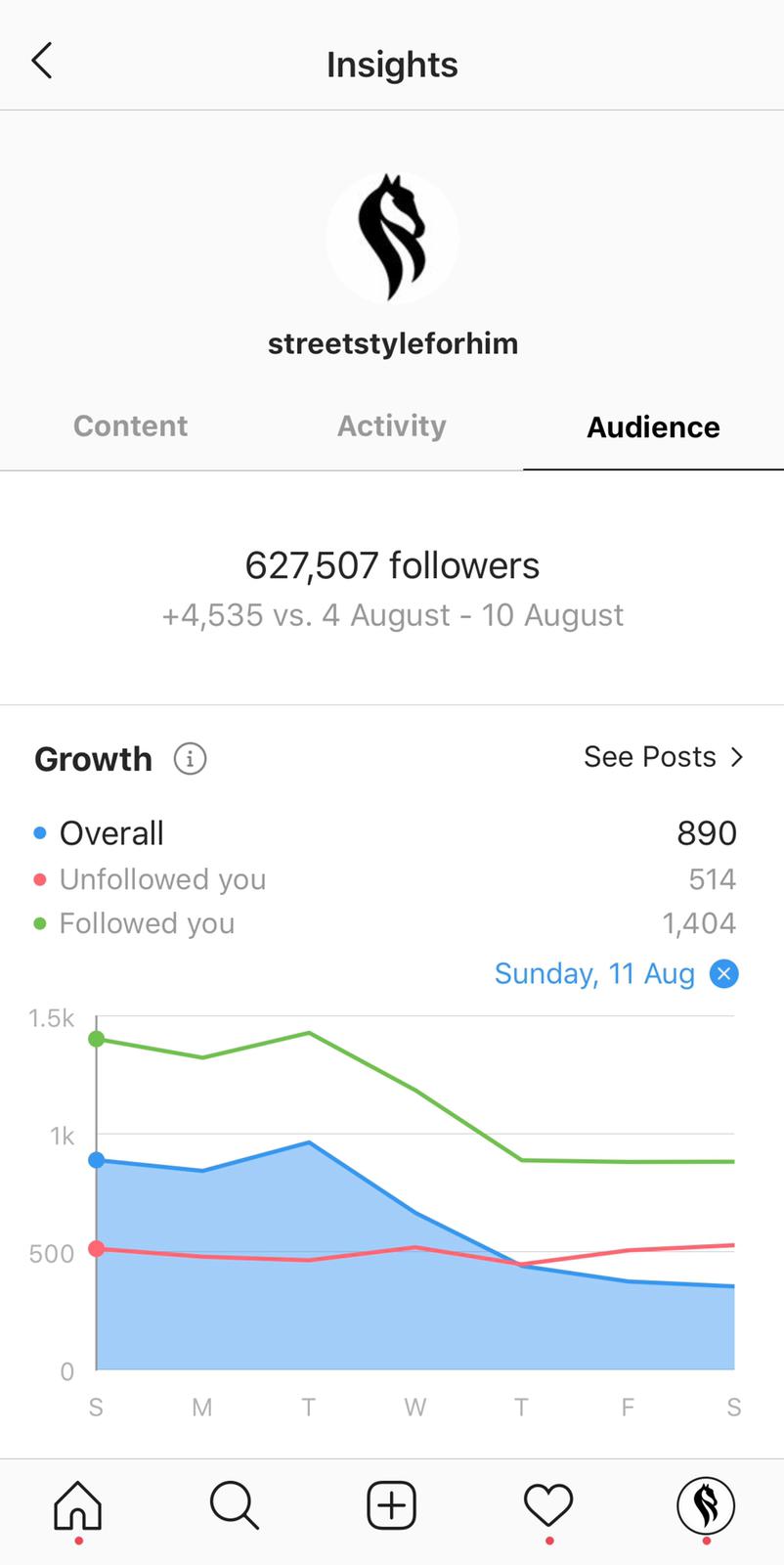This screenshot has height=1565, width=784.
Task: Select the blue Overall point on Sunday
Action: [96, 1160]
